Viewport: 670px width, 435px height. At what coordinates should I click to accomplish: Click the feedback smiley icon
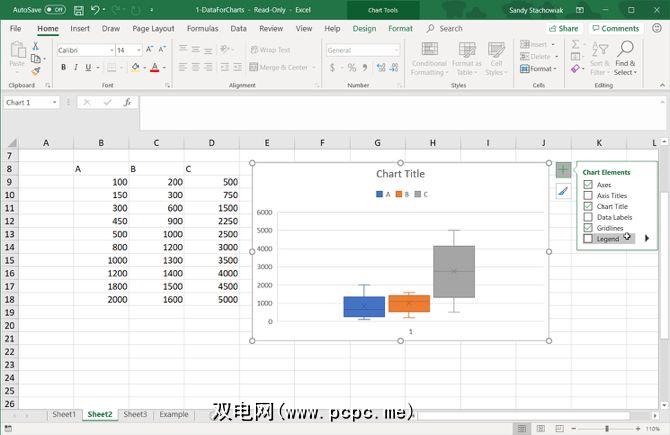[657, 28]
